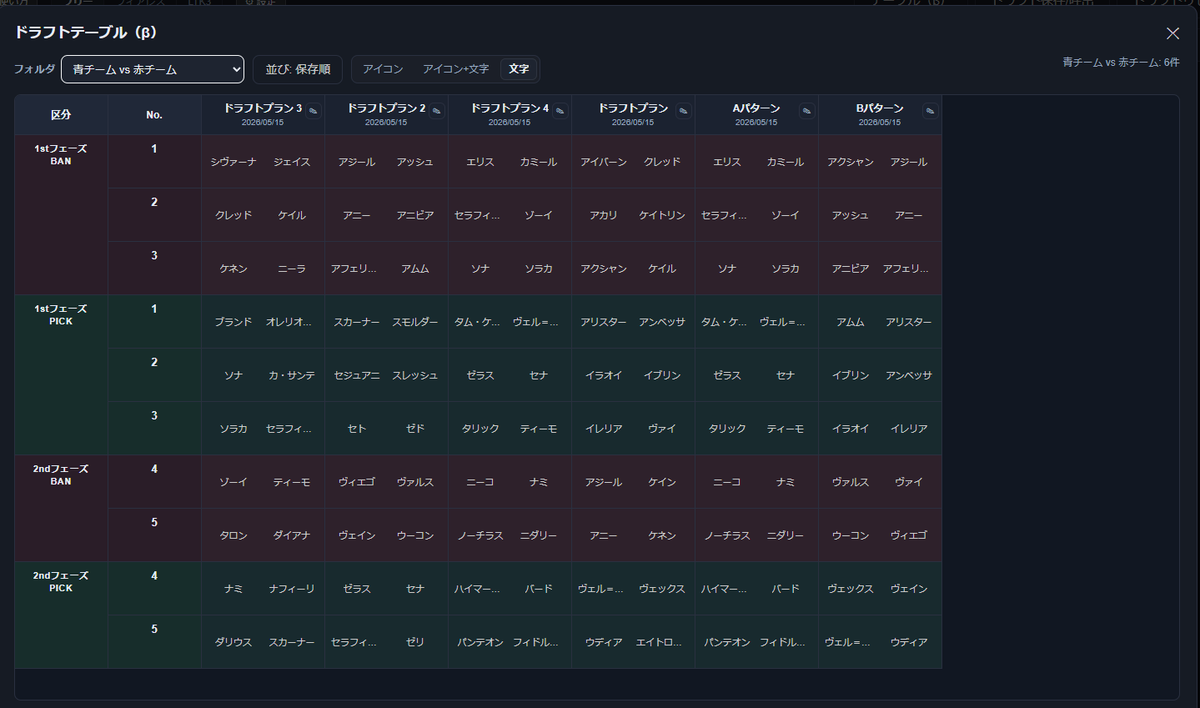The width and height of the screenshot is (1200, 708).
Task: Click ケイン in the ドラフトプラン column
Action: [662, 482]
